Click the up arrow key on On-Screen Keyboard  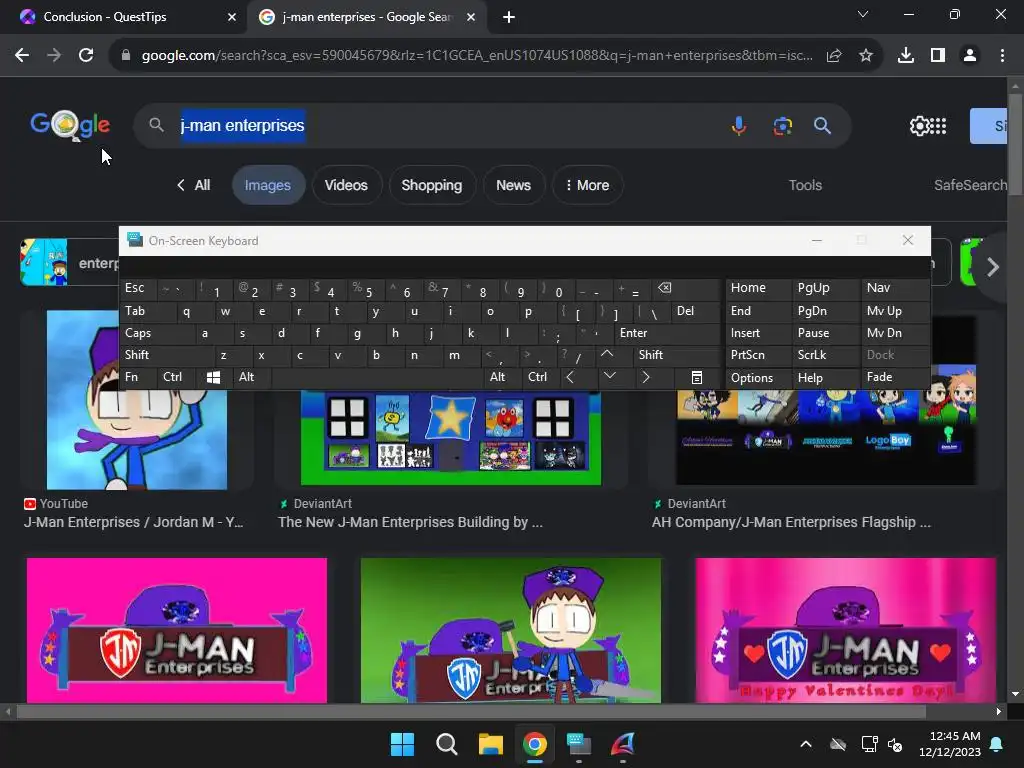(607, 354)
